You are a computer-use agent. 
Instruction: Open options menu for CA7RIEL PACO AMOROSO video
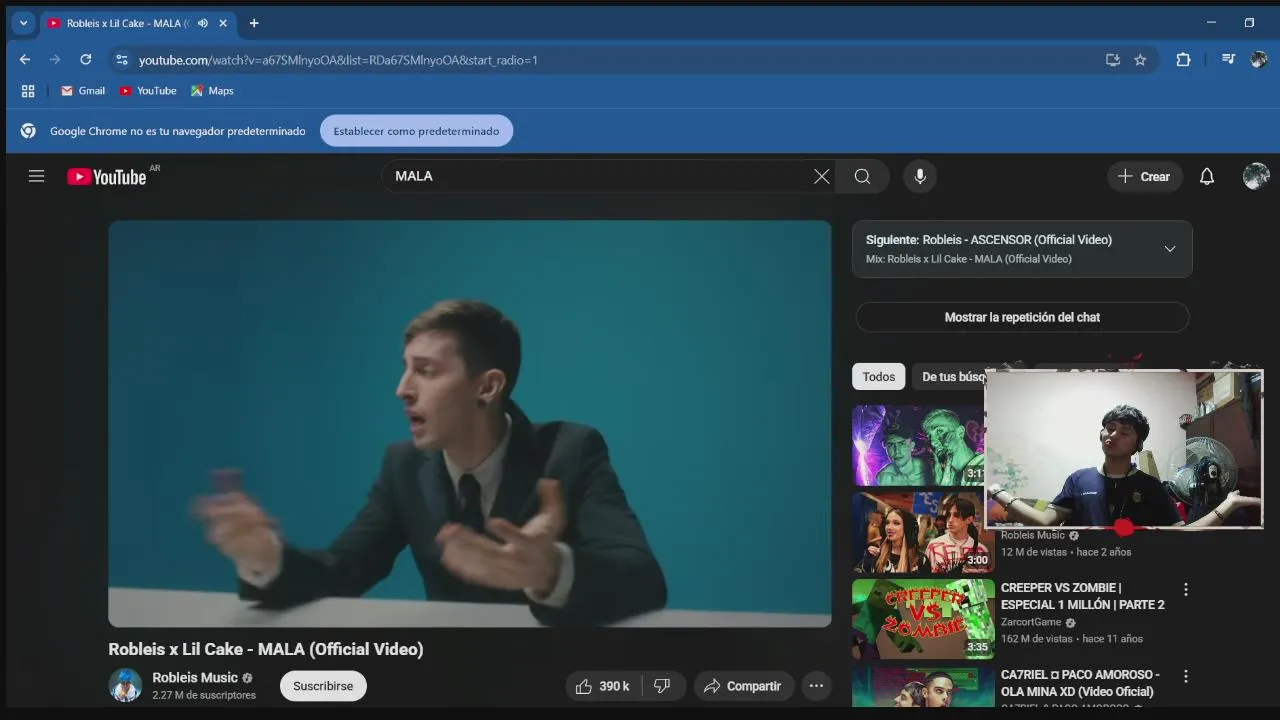pos(1185,676)
